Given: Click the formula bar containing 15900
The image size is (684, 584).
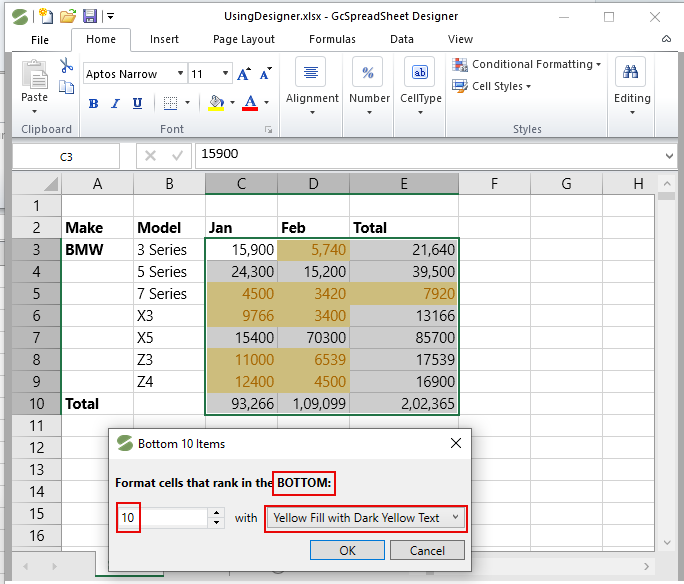Looking at the screenshot, I should click(x=429, y=155).
